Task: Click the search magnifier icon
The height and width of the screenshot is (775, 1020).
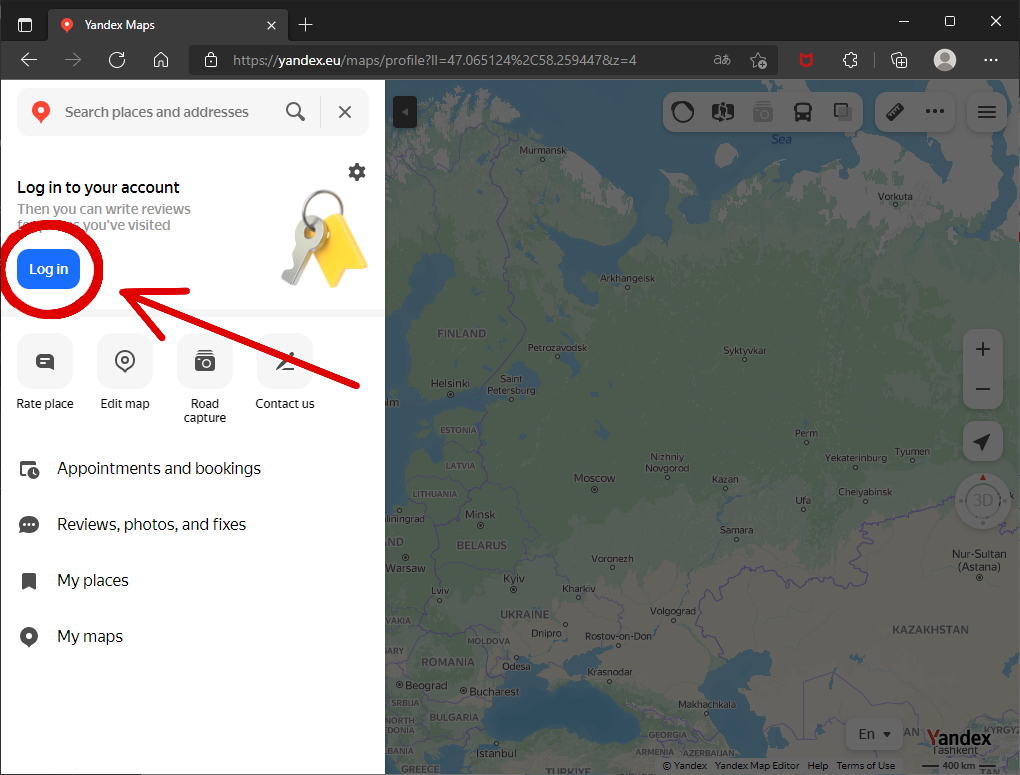Action: 295,112
